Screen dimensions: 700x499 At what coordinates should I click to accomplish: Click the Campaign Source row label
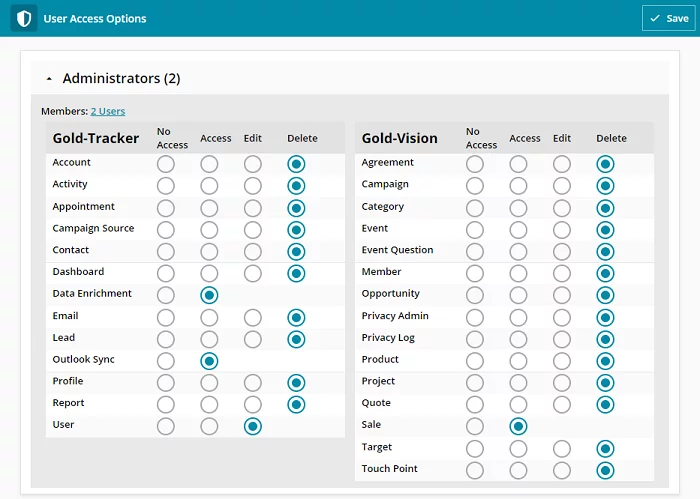pos(93,228)
